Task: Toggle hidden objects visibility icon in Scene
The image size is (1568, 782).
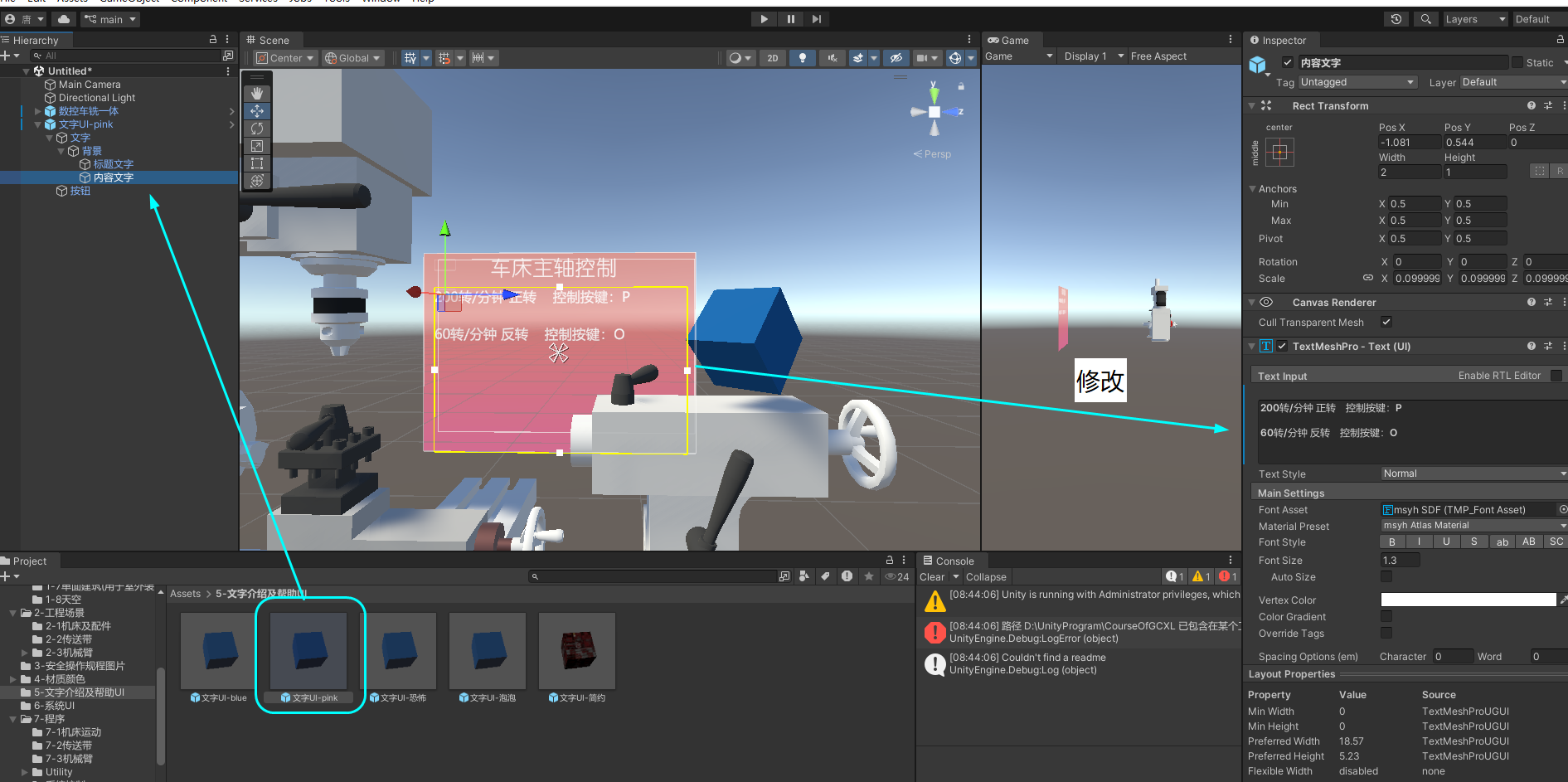Action: 896,58
